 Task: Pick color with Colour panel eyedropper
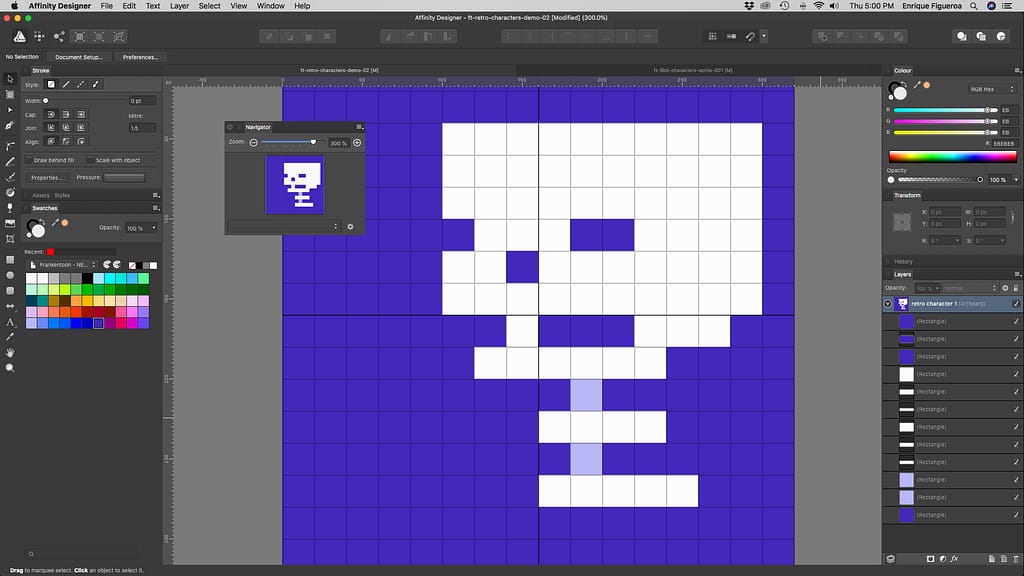point(918,85)
